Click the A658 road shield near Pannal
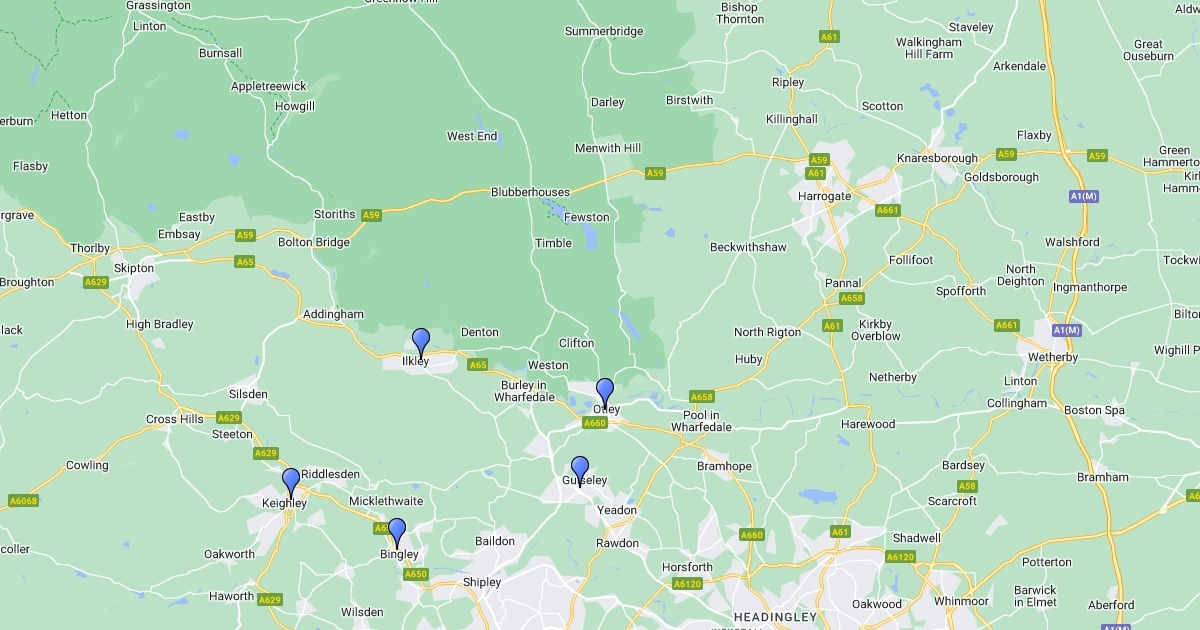Viewport: 1200px width, 630px height. [852, 298]
